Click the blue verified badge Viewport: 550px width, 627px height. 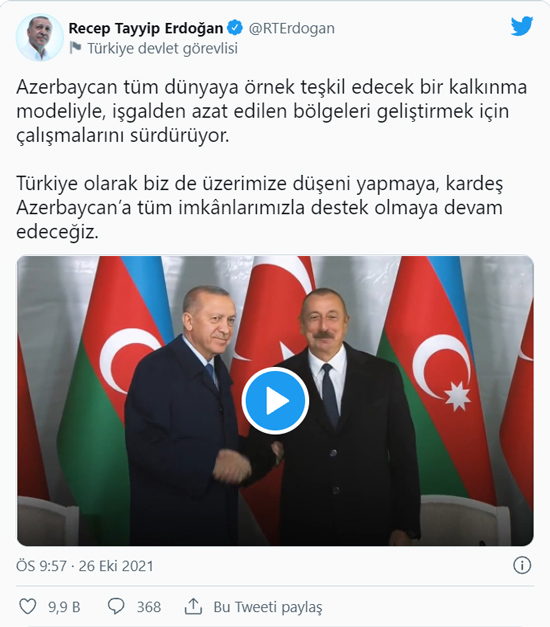pyautogui.click(x=235, y=28)
